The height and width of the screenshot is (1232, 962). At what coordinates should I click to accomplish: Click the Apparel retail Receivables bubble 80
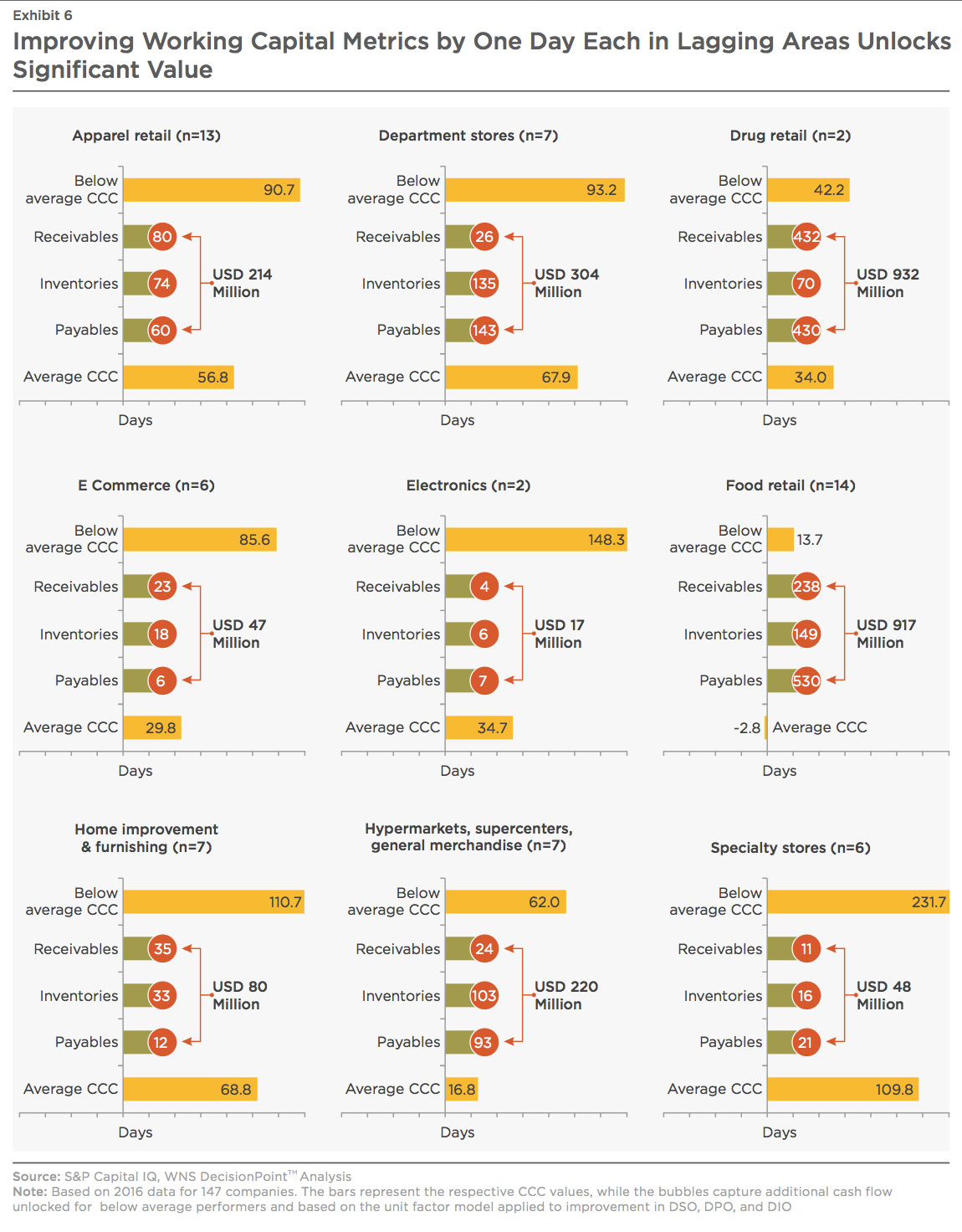tap(162, 237)
